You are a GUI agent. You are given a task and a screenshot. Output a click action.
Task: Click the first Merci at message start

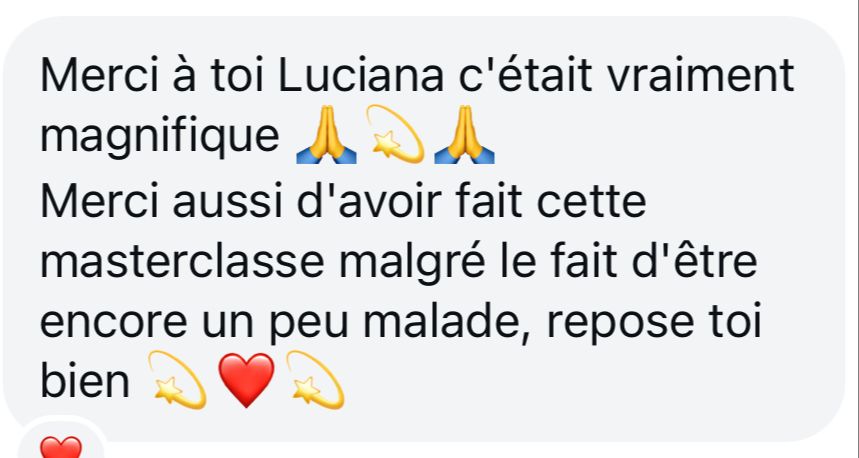tap(99, 75)
